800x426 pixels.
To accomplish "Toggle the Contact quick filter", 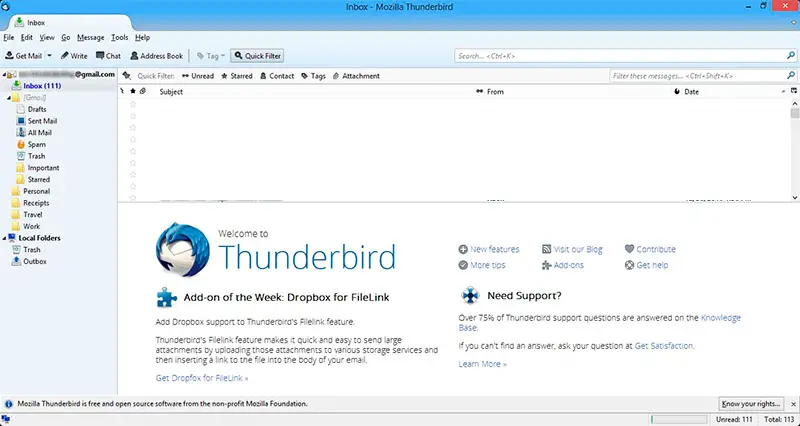I will [x=277, y=76].
